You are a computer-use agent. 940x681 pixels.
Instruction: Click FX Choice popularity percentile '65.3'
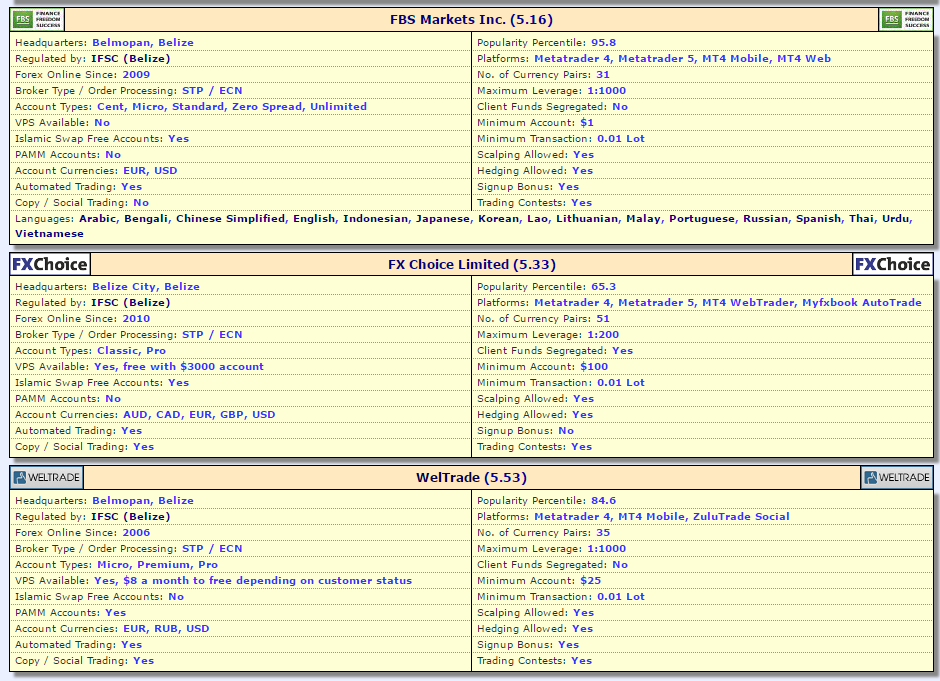tap(604, 287)
